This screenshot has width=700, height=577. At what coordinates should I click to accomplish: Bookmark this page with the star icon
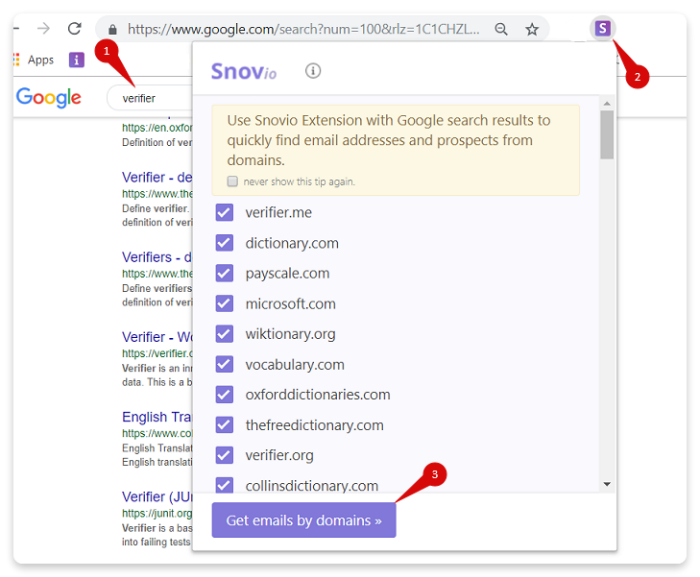point(532,29)
